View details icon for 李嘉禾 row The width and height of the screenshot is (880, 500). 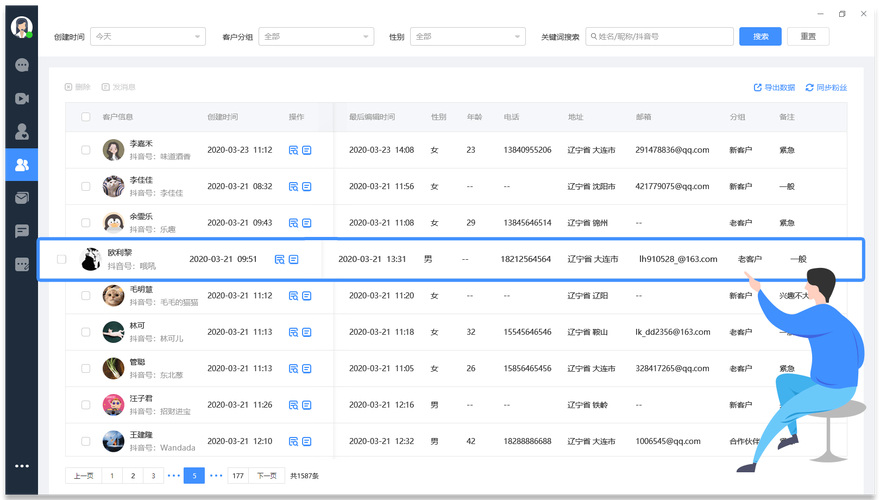click(x=293, y=150)
